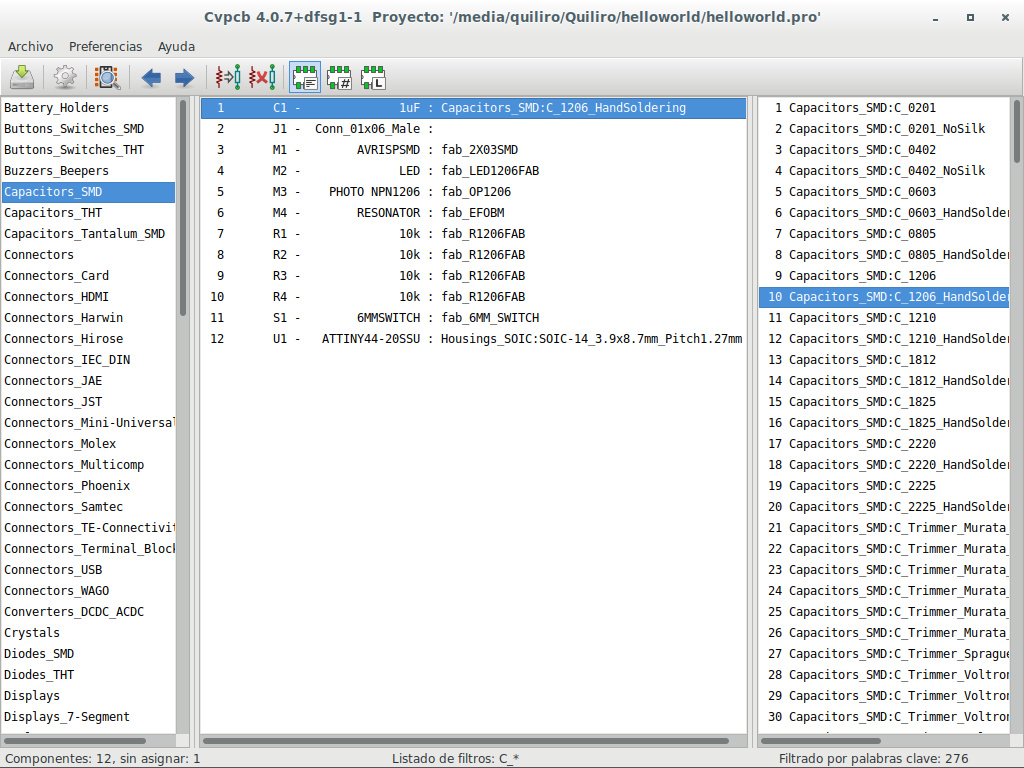This screenshot has height=768, width=1024.
Task: Click library list horizontal scrollbar
Action: (76, 741)
